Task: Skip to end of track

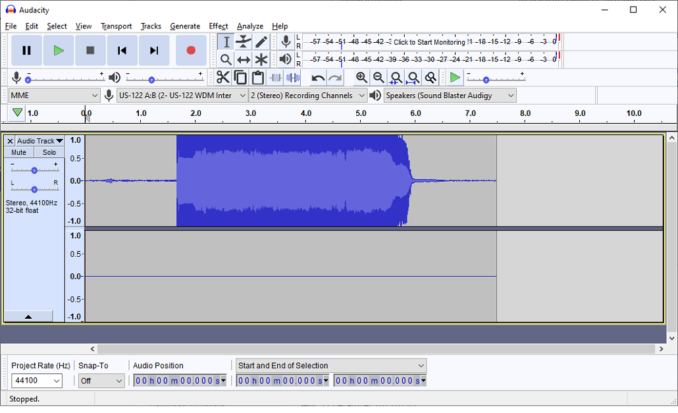Action: click(154, 51)
